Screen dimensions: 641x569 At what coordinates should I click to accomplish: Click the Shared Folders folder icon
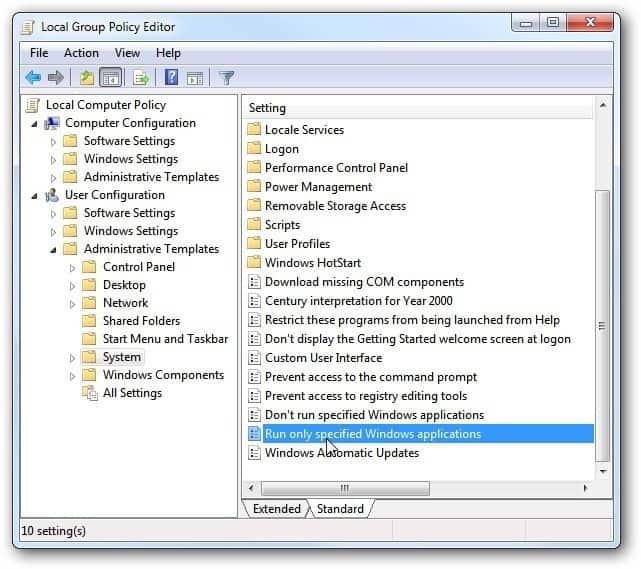coord(89,321)
